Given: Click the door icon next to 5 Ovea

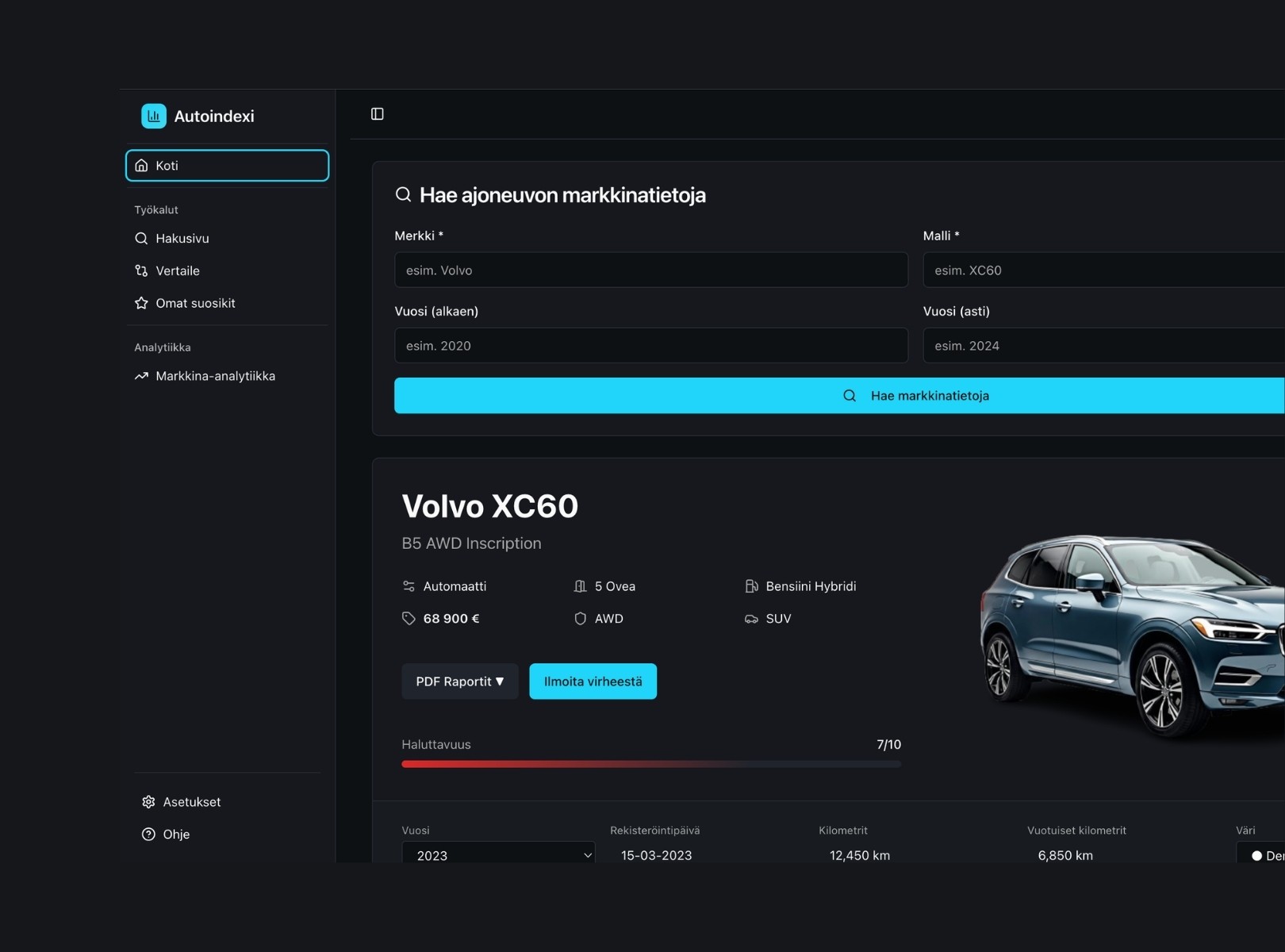Looking at the screenshot, I should 581,586.
